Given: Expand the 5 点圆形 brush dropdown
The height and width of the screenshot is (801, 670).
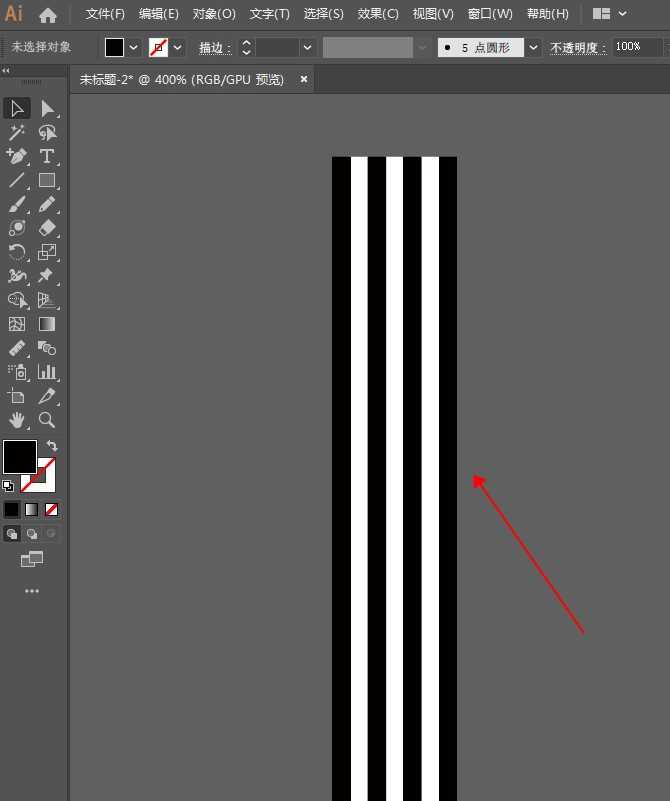Looking at the screenshot, I should 533,47.
